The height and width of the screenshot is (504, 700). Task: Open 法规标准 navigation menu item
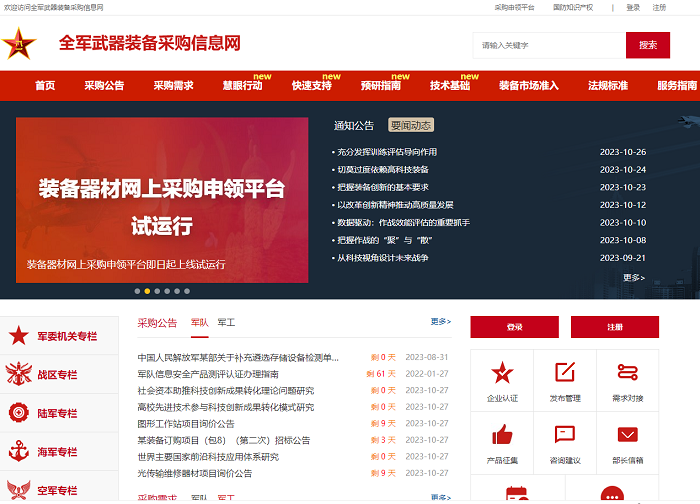point(608,85)
